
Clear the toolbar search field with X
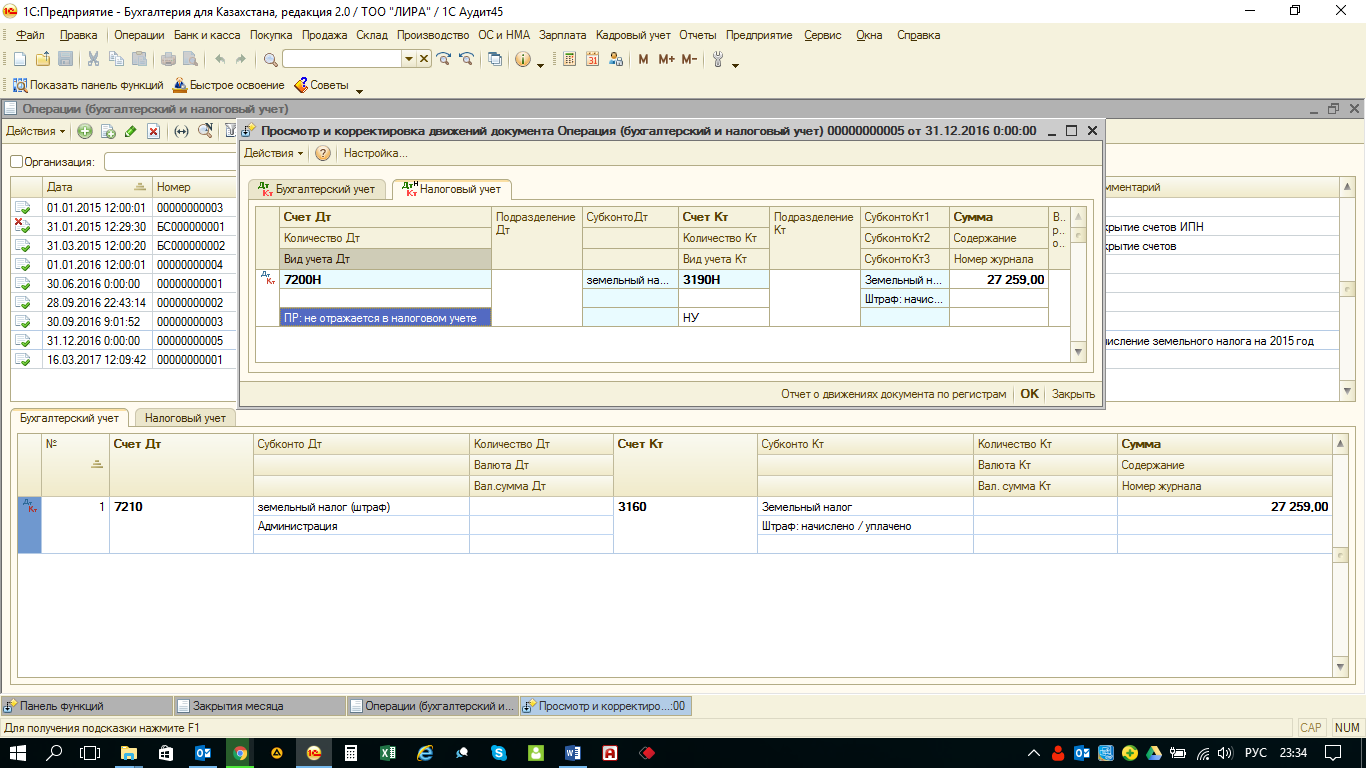pyautogui.click(x=424, y=59)
